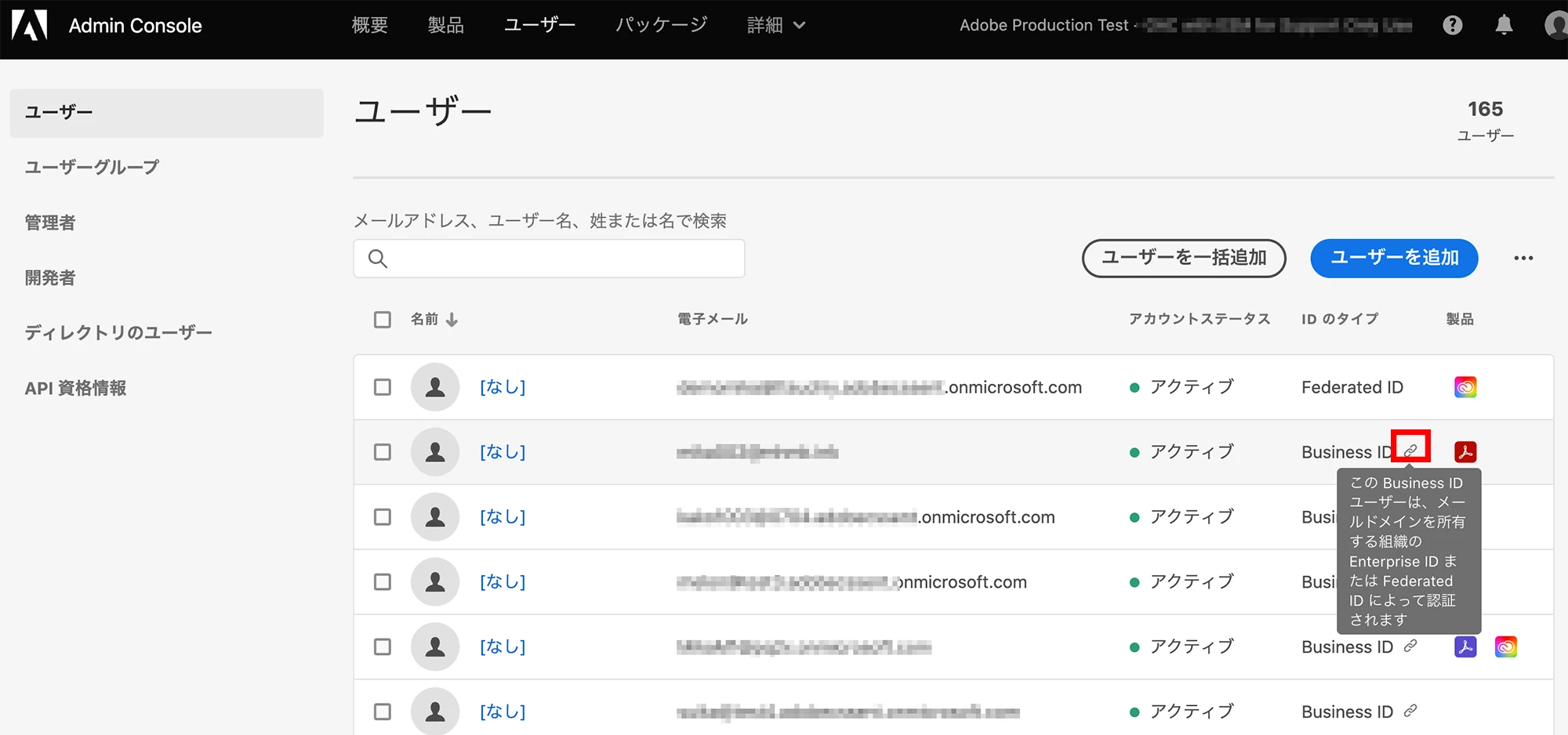Click the purple Acrobat product icon
This screenshot has width=1568, height=735.
coord(1465,646)
